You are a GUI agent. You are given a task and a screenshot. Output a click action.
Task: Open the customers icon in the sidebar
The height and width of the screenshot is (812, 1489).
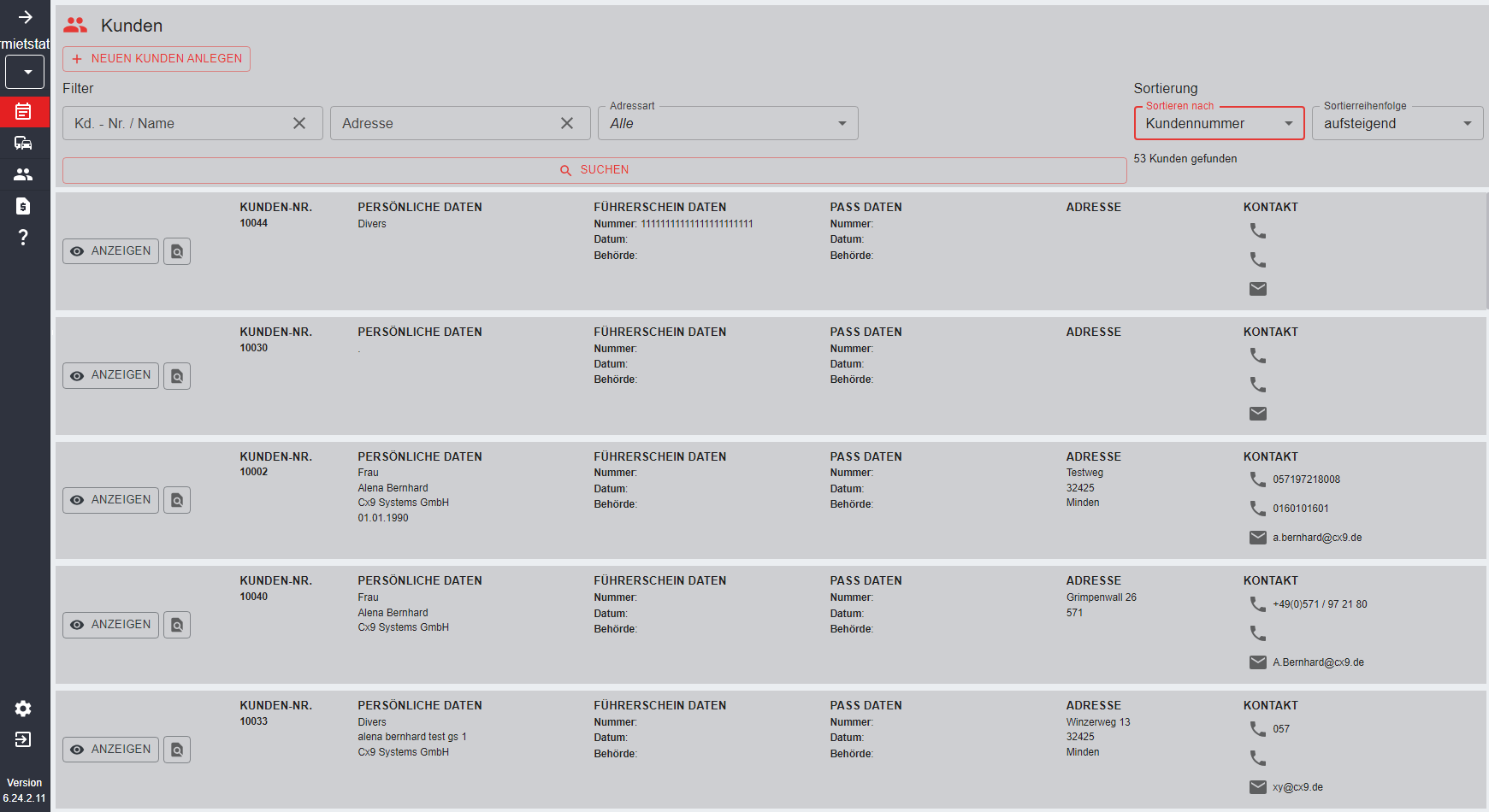pyautogui.click(x=23, y=174)
